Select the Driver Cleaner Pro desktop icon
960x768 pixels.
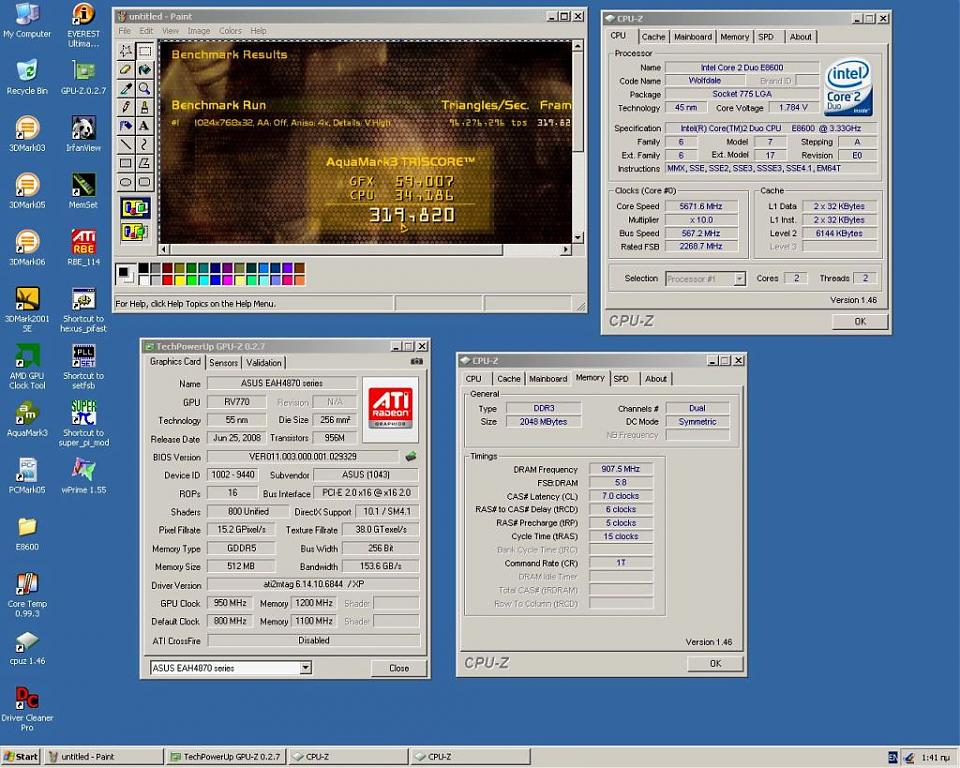click(27, 708)
